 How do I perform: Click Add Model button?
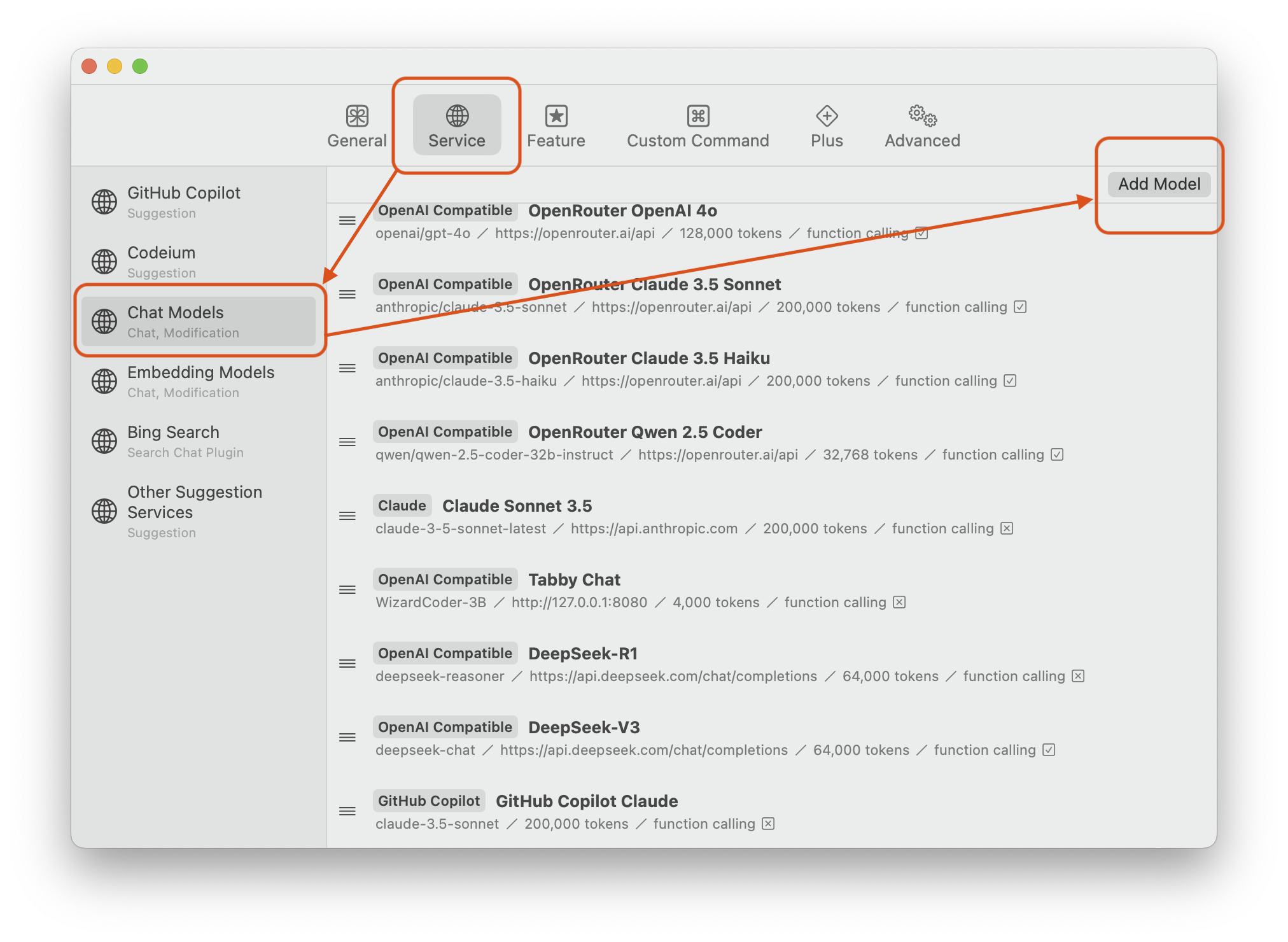click(1160, 183)
